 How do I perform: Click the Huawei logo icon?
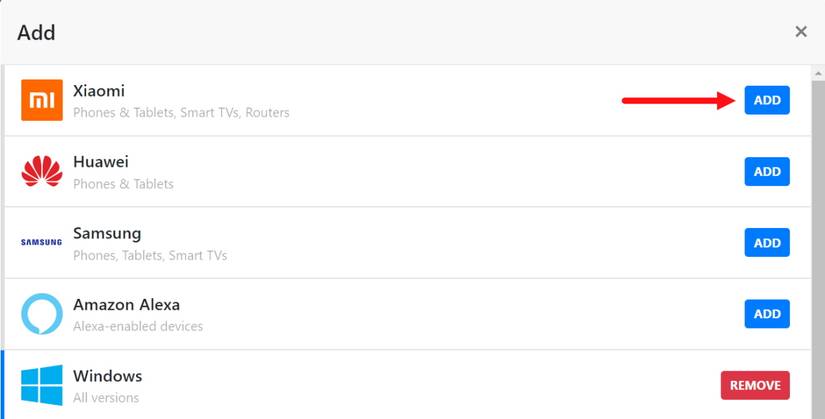[42, 171]
